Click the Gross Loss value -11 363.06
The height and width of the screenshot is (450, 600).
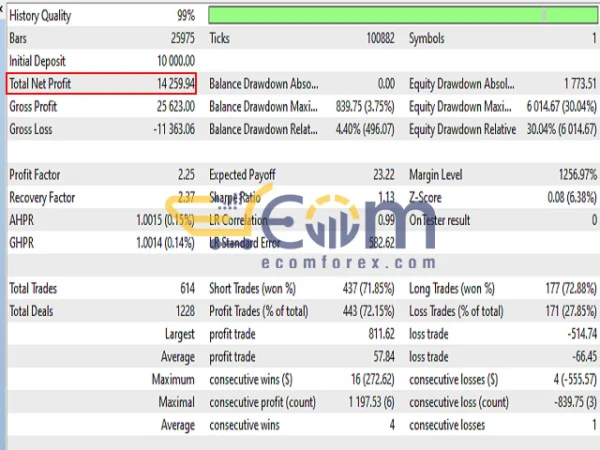164,129
